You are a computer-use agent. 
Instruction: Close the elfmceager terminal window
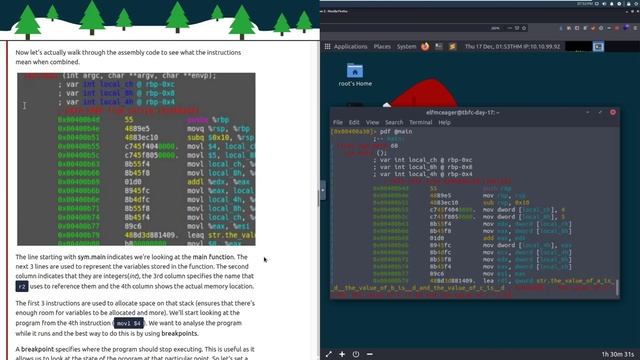point(613,112)
